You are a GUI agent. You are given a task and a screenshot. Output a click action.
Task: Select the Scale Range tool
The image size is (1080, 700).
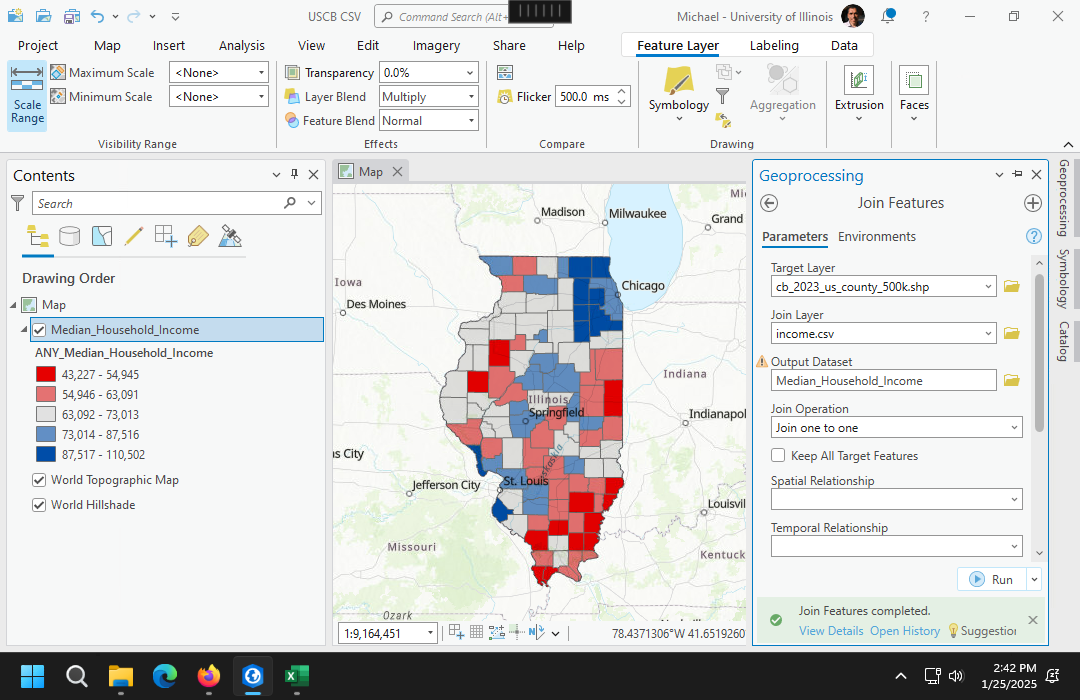click(x=27, y=95)
